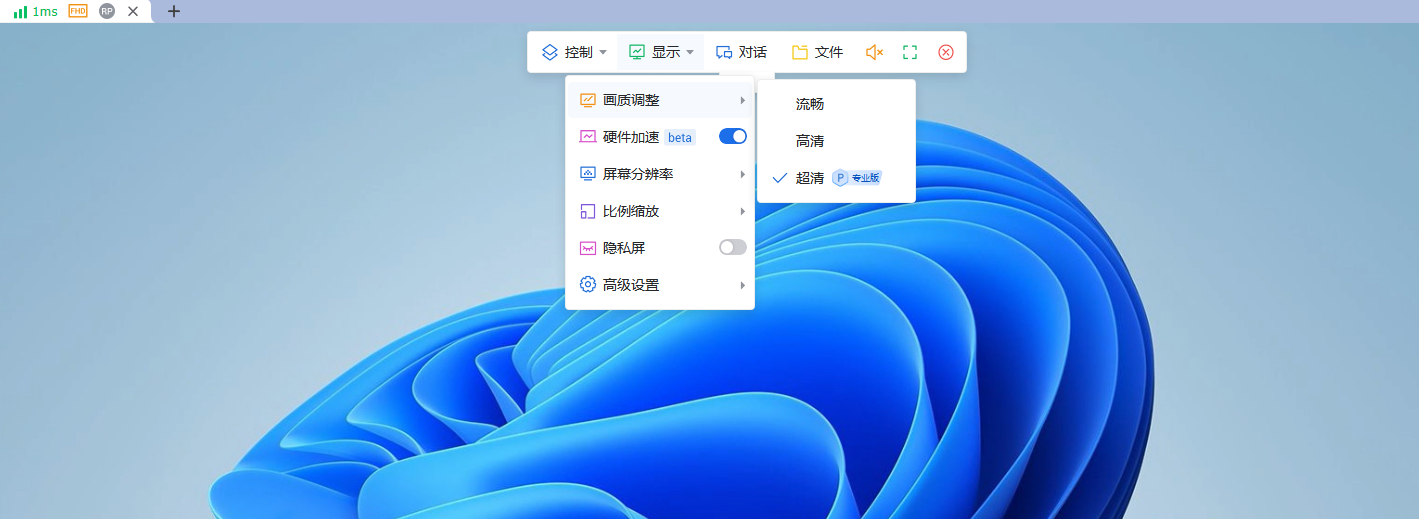Expand the 屏幕分辨率 submenu arrow

pos(743,174)
